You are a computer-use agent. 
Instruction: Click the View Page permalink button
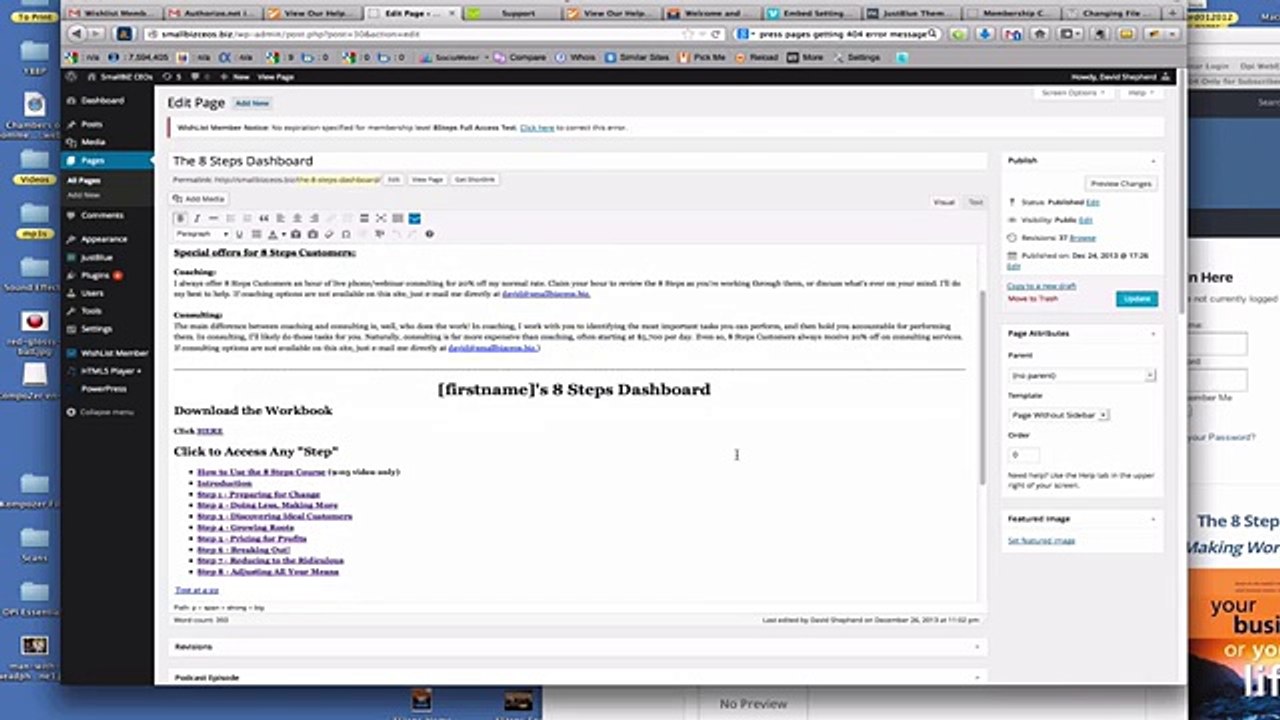tap(427, 179)
